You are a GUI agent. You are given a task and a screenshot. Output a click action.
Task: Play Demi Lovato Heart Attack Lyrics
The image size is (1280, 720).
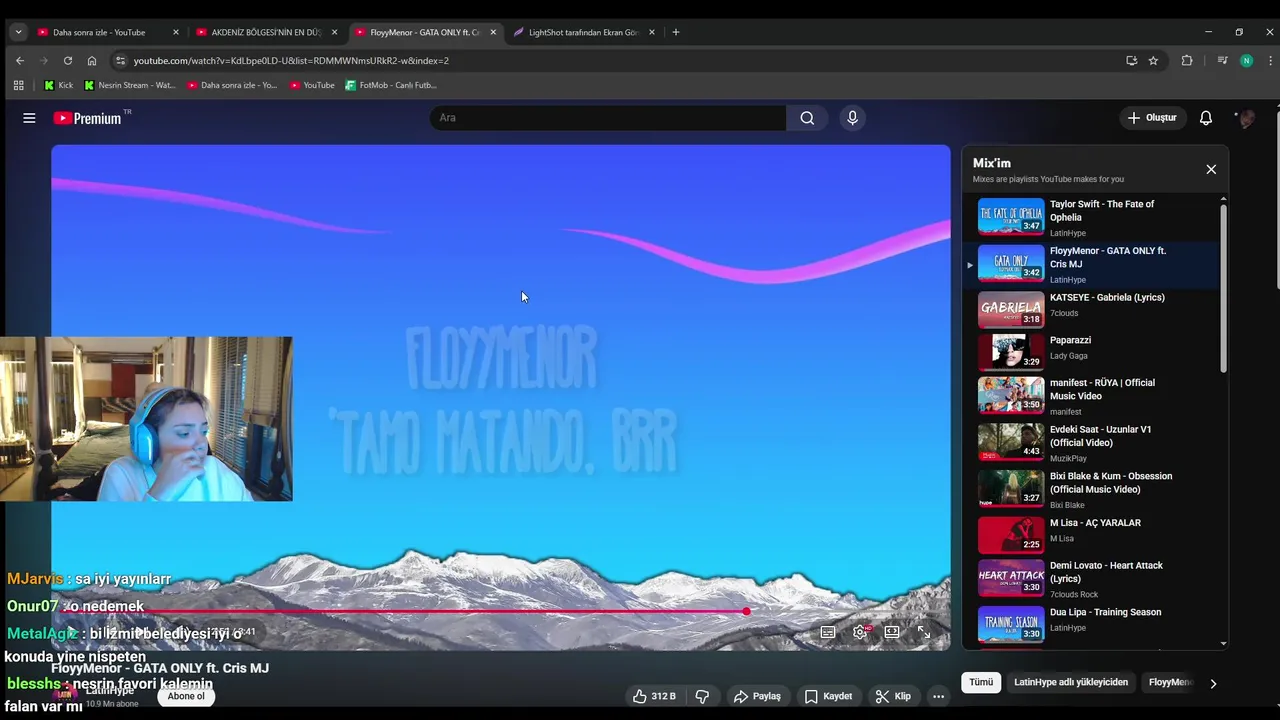(1091, 579)
